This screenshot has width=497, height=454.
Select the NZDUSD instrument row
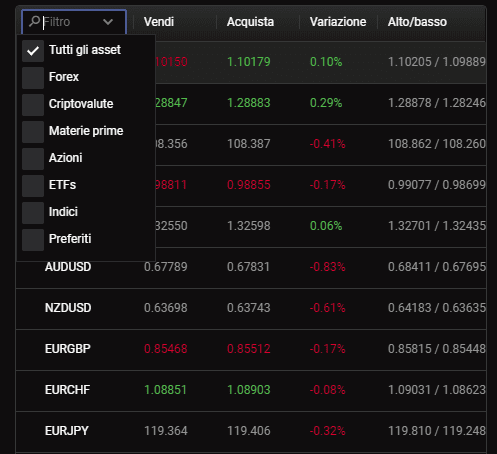(x=251, y=309)
